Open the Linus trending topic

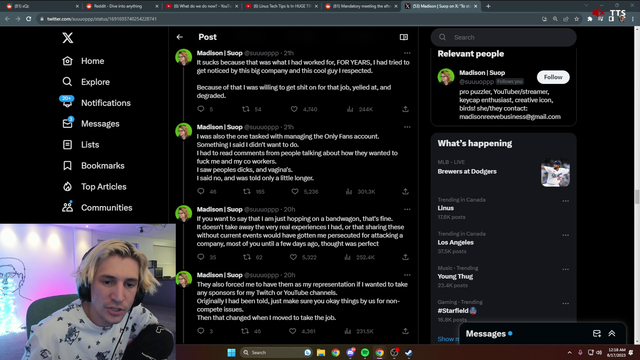tap(445, 208)
